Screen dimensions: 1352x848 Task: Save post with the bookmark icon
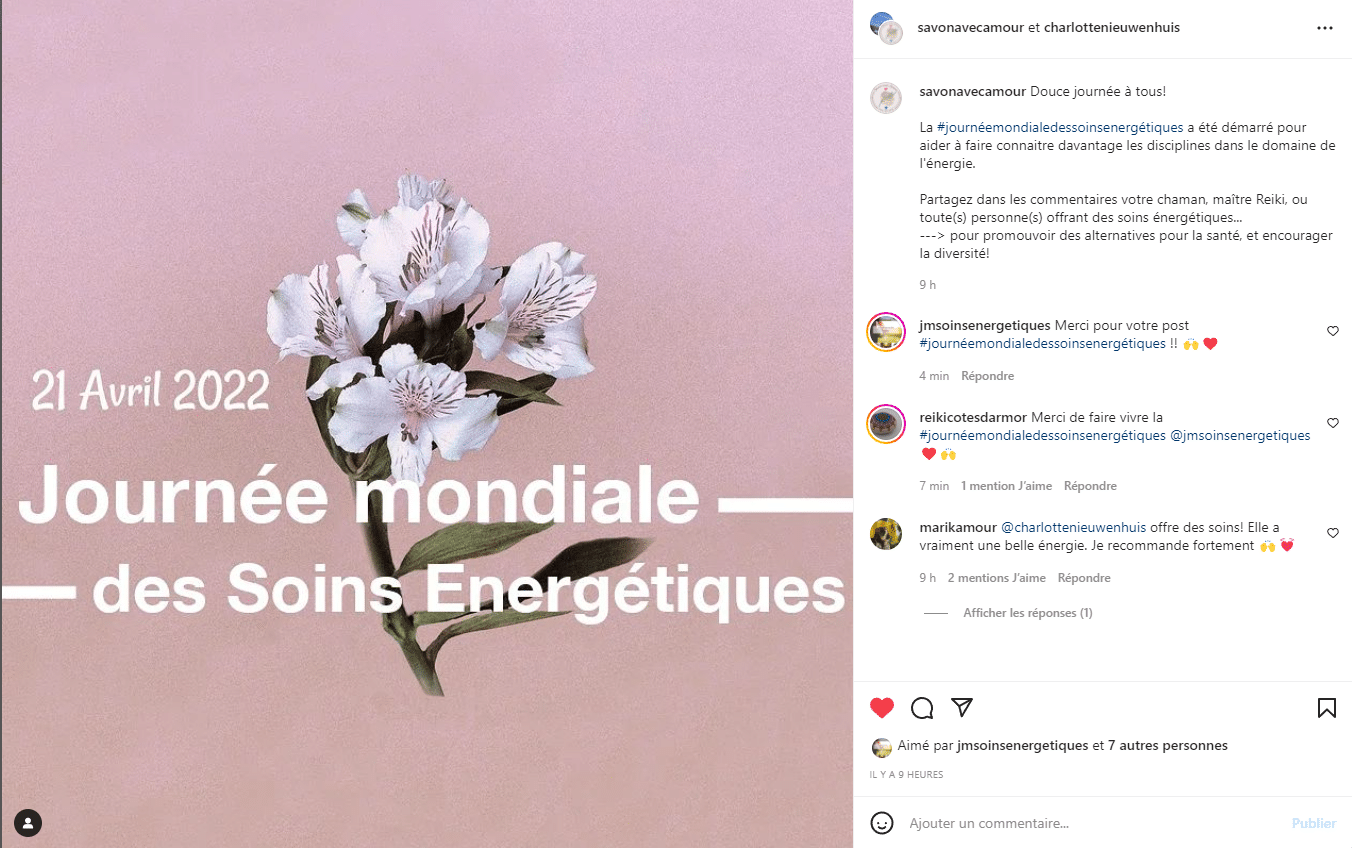tap(1326, 708)
